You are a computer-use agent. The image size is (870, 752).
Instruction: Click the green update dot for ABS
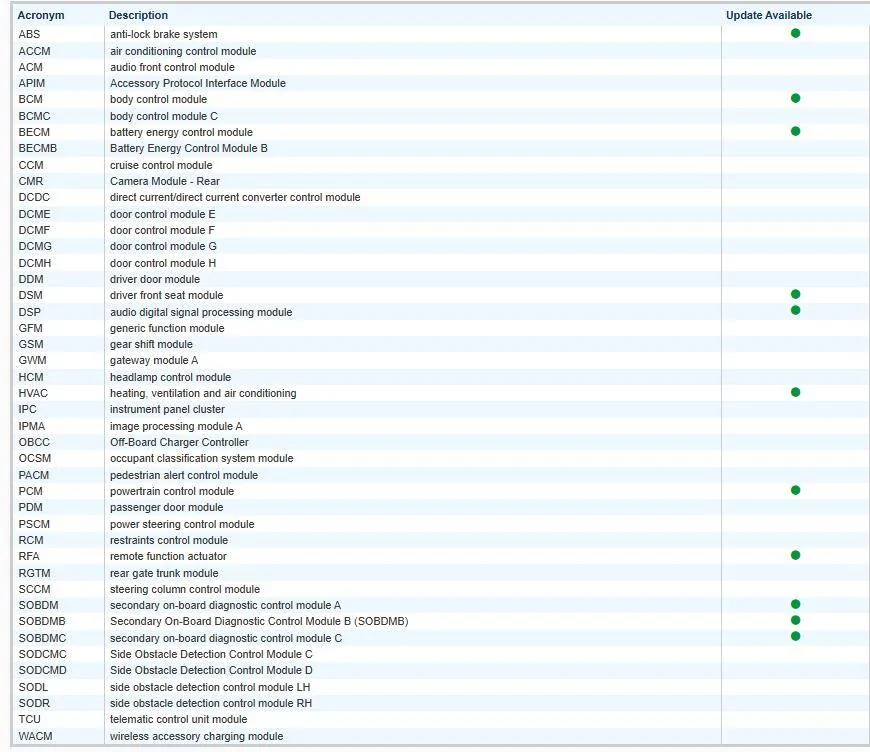pos(795,33)
